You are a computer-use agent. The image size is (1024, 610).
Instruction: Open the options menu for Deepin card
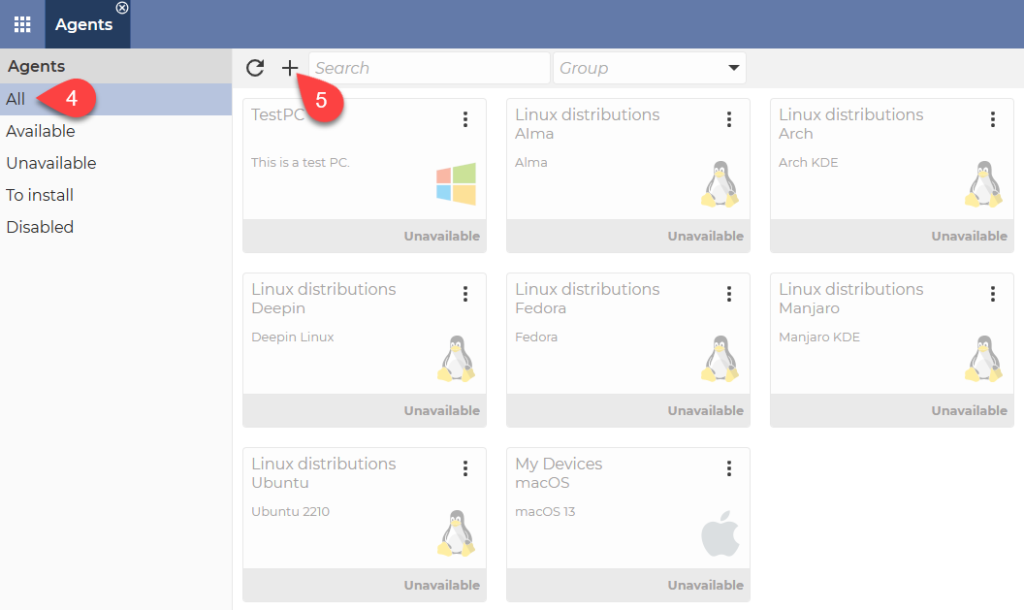pos(465,294)
